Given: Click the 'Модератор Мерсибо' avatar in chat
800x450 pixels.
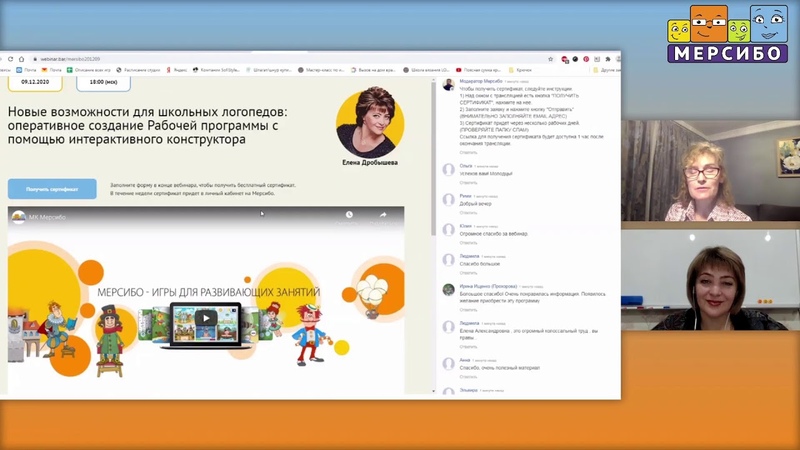Looking at the screenshot, I should (448, 85).
